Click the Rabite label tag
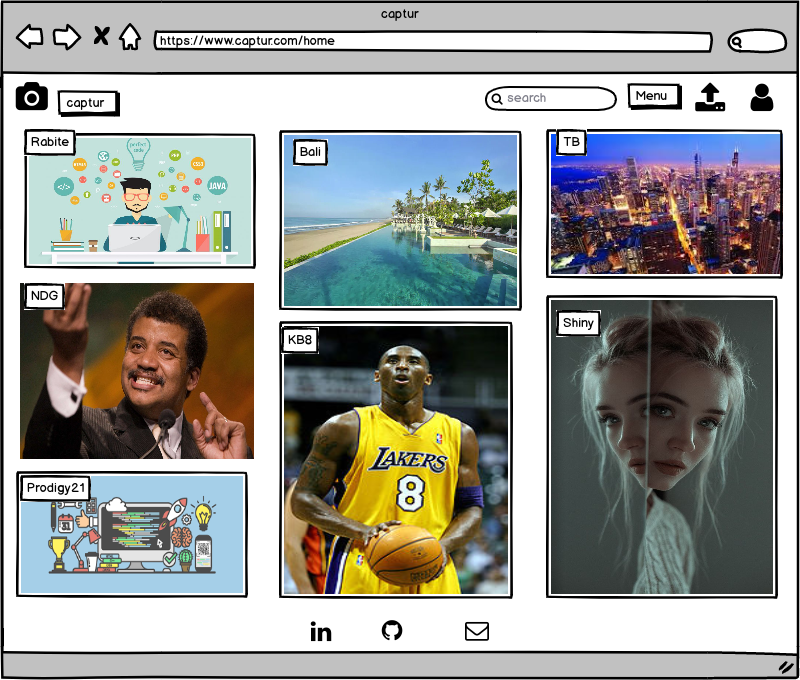The height and width of the screenshot is (680, 800). (x=50, y=142)
